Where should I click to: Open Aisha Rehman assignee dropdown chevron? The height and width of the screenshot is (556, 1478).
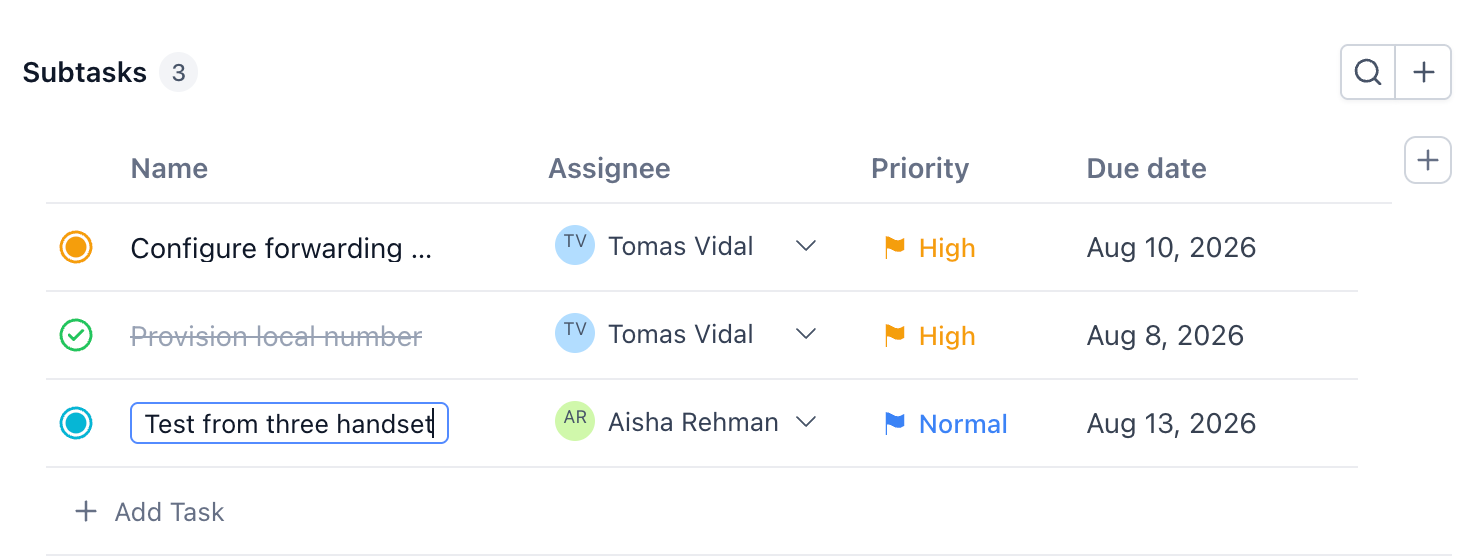806,422
